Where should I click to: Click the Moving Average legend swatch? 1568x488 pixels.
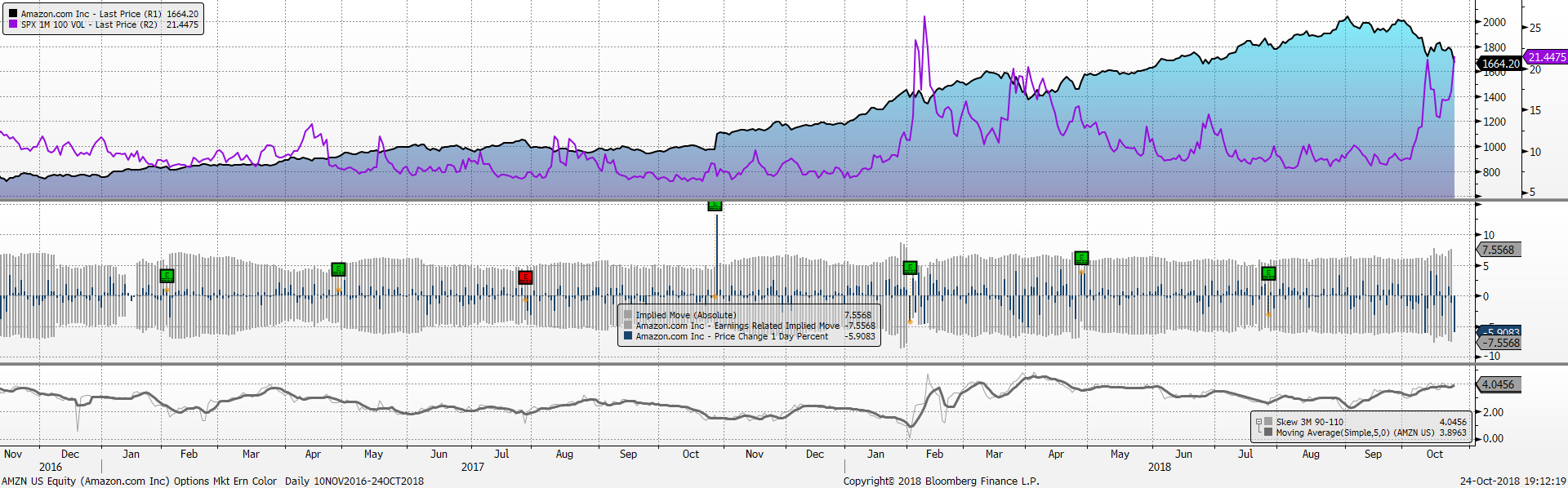tap(1268, 433)
